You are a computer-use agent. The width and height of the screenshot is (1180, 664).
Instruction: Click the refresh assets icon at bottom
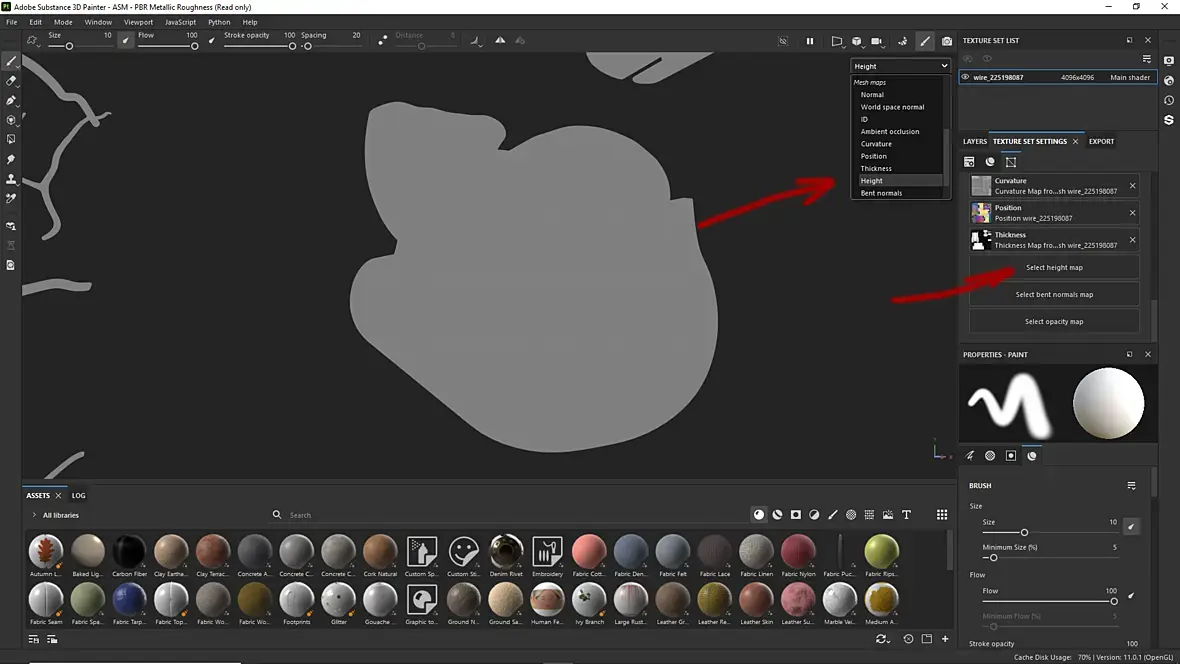pos(882,639)
